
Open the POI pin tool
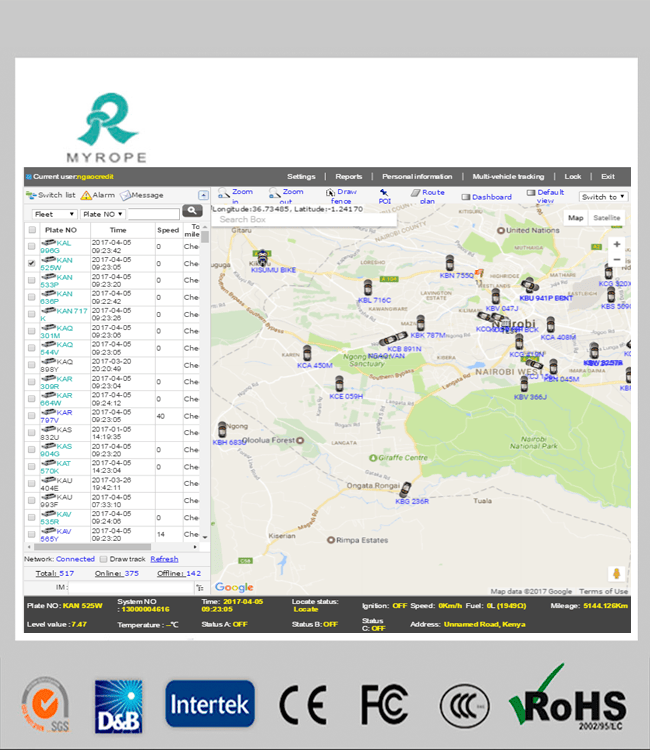pyautogui.click(x=385, y=196)
